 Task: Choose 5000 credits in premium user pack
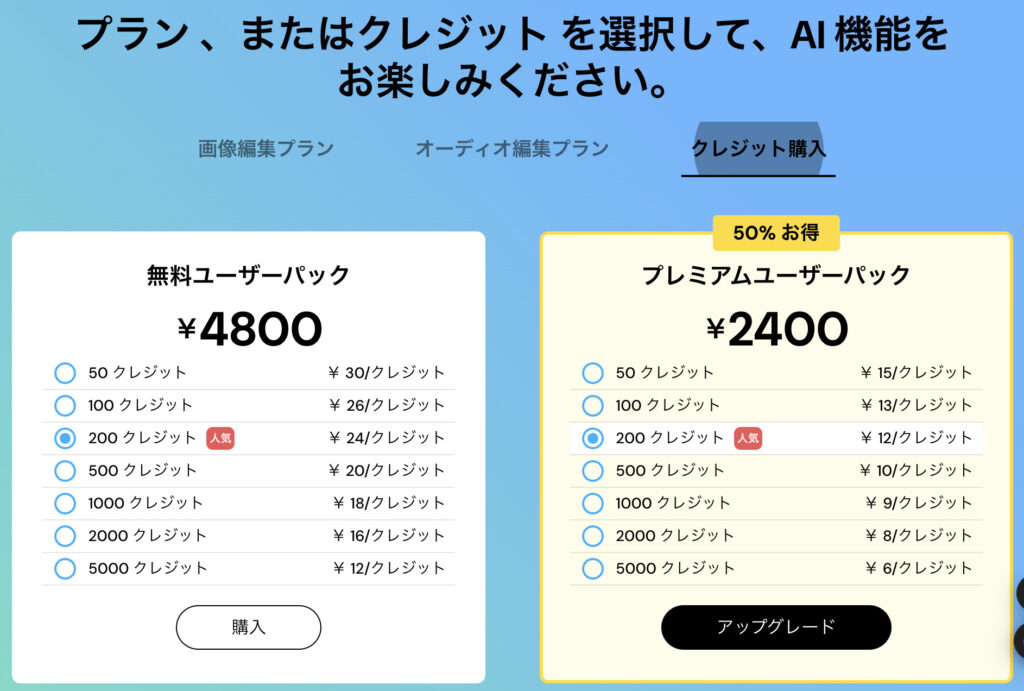(593, 568)
